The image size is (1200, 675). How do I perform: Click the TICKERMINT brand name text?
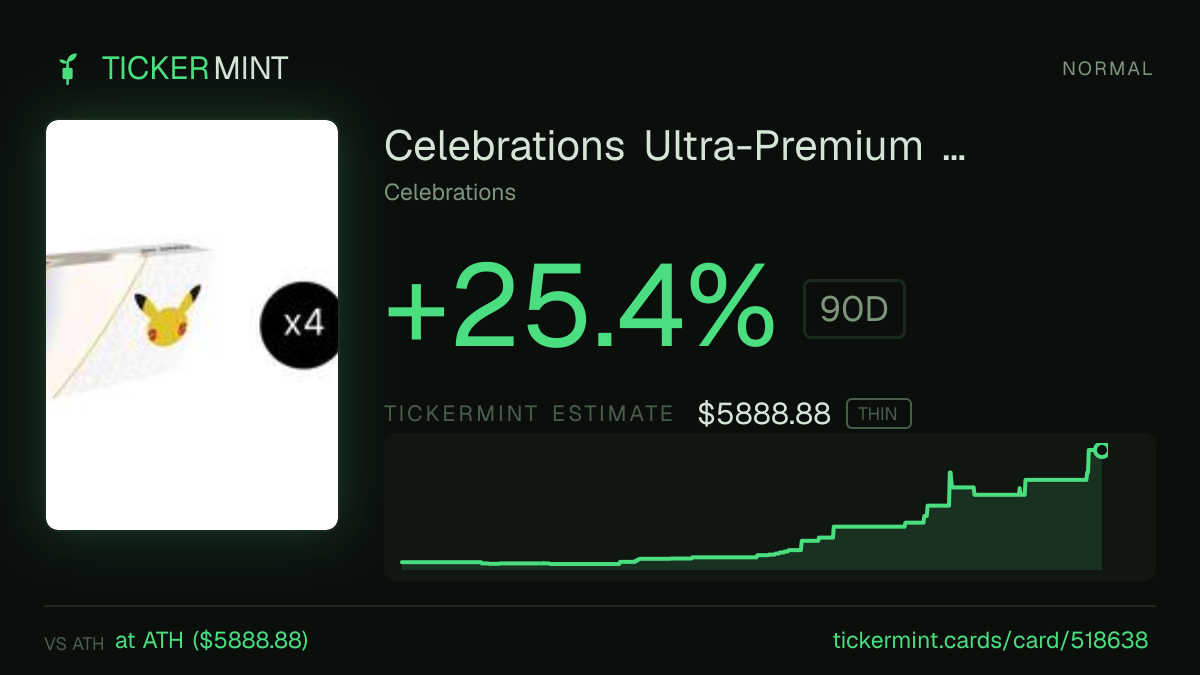[x=195, y=69]
